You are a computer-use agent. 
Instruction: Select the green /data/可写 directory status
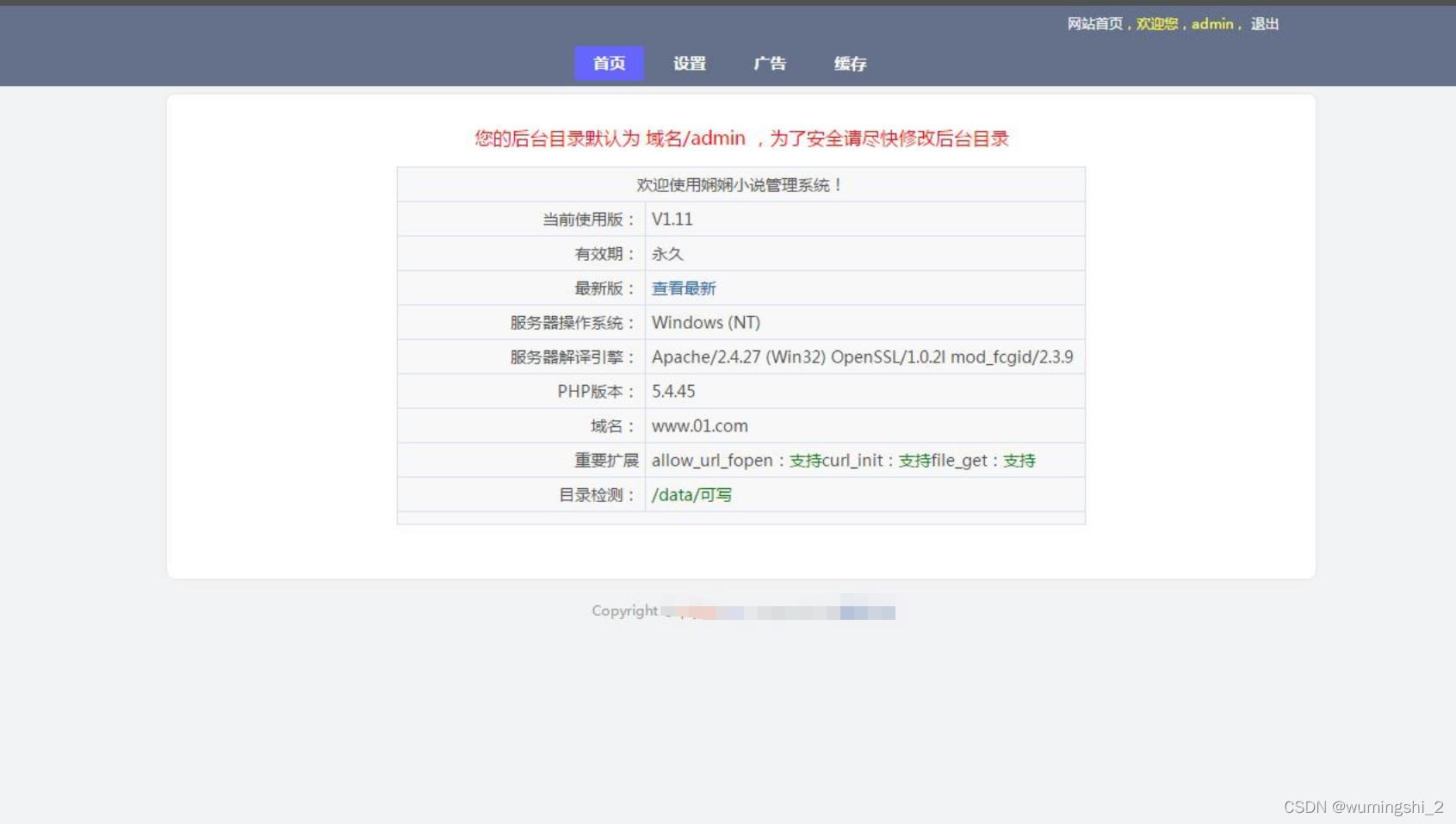click(691, 495)
